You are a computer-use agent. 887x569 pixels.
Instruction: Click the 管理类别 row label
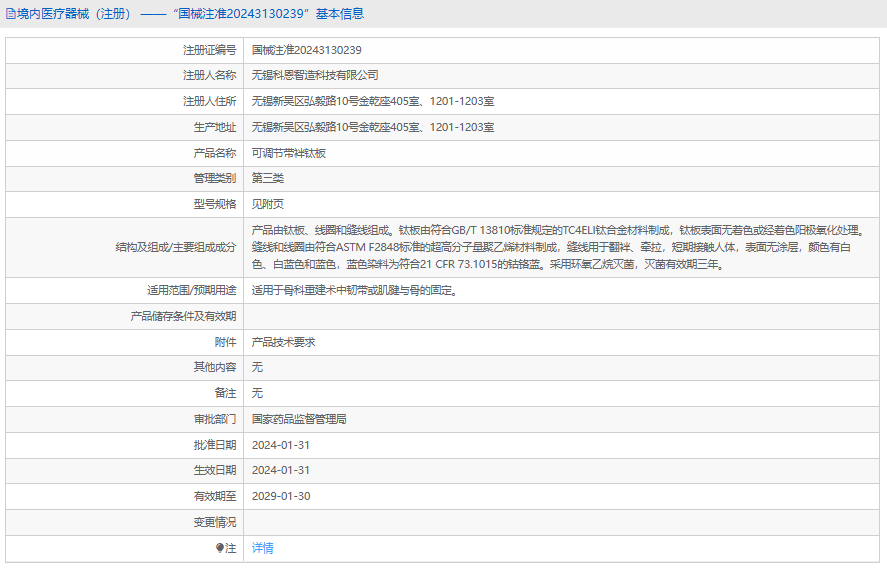(215, 178)
